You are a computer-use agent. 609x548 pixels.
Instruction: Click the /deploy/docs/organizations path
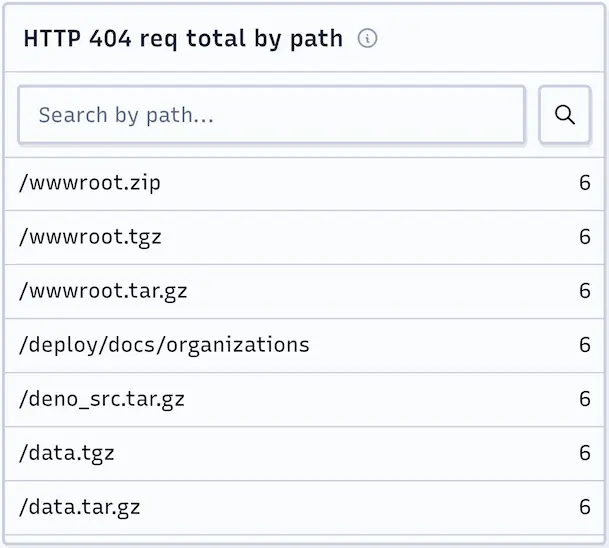tap(164, 345)
